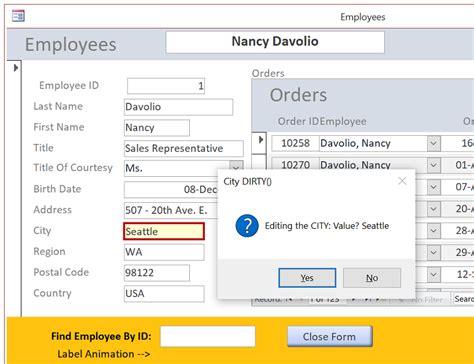Click the Last Name field Davolio
Viewport: 474px width, 364px height.
click(x=178, y=107)
